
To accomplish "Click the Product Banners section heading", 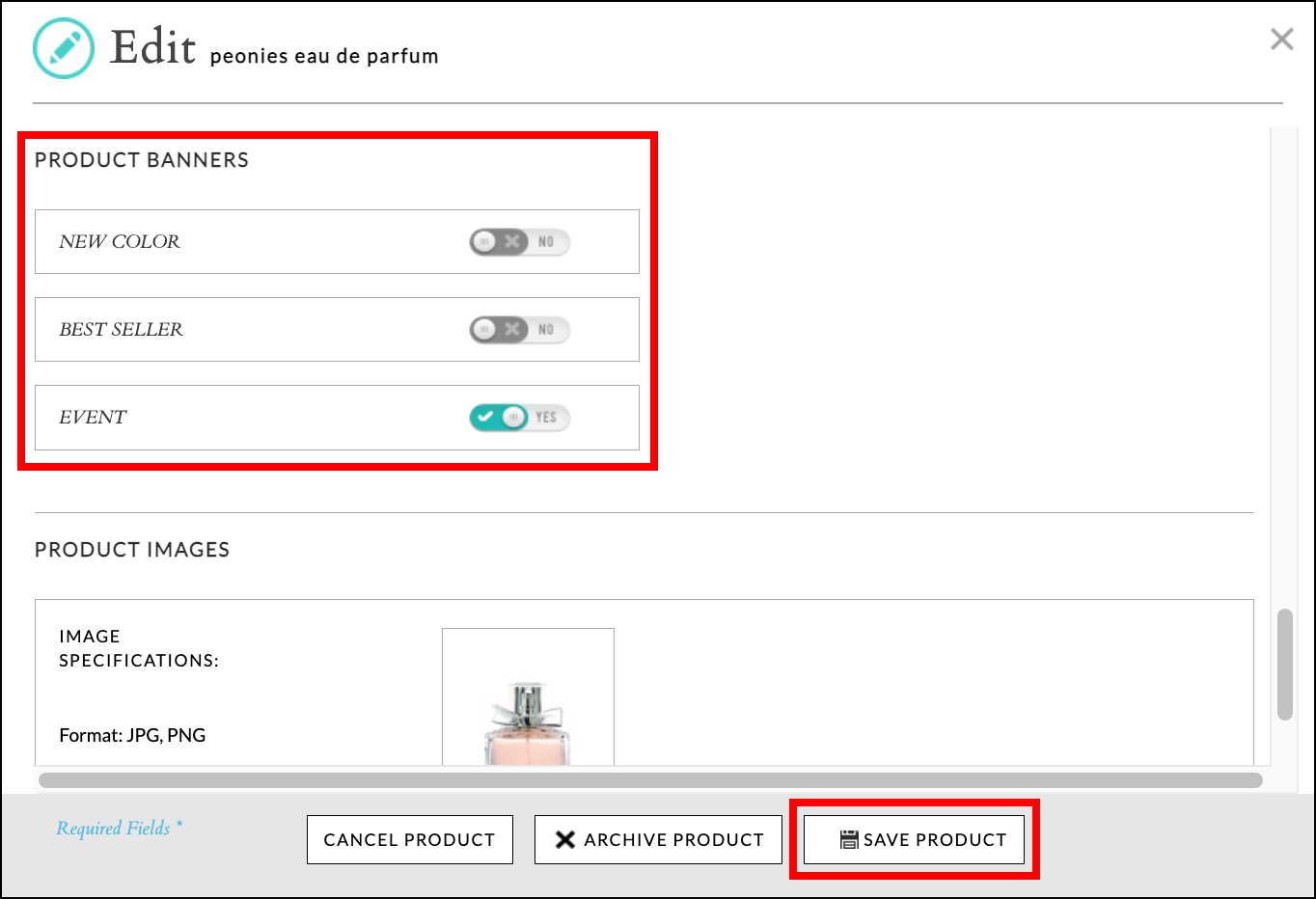I will click(x=142, y=160).
